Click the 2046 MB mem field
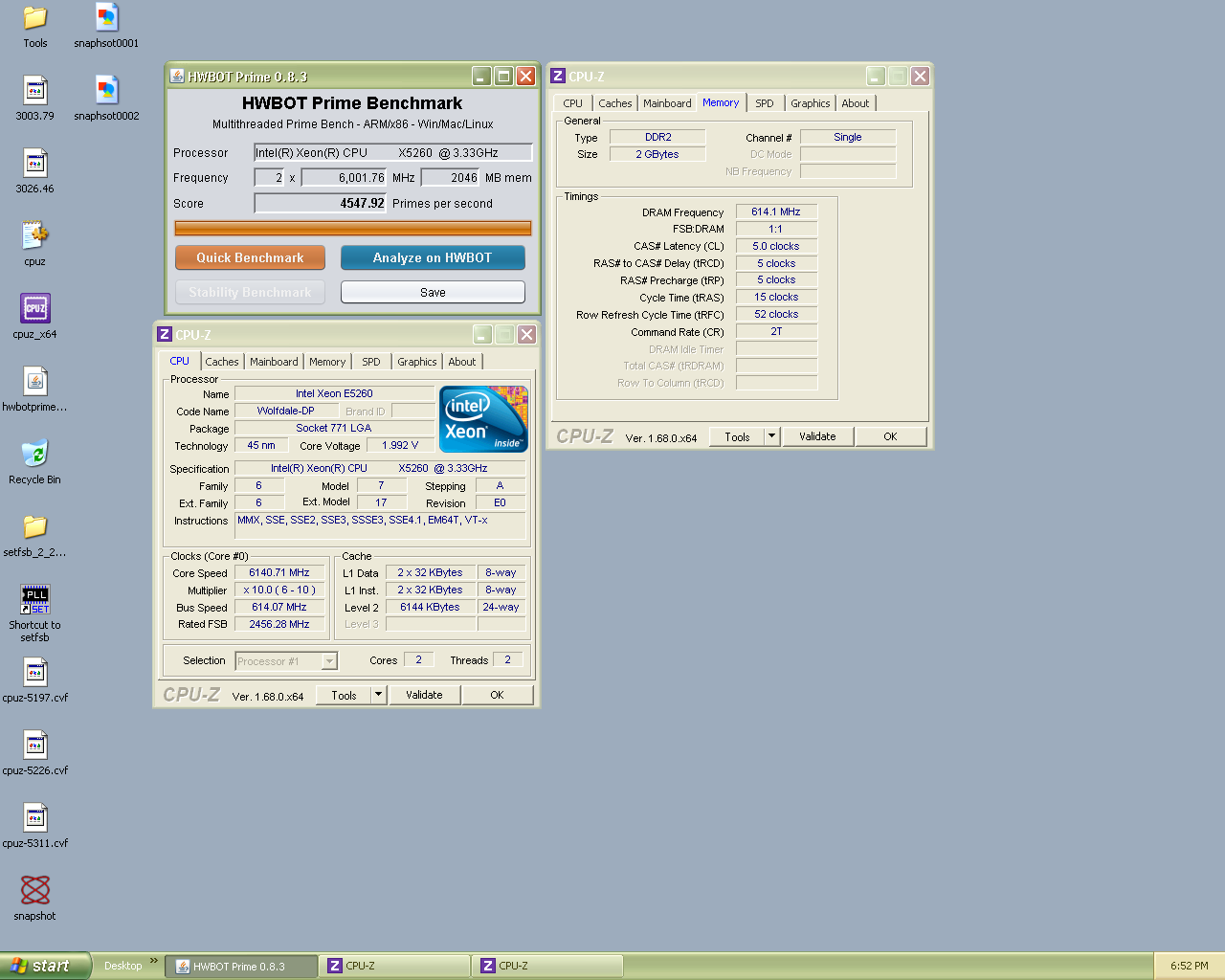 pyautogui.click(x=450, y=177)
